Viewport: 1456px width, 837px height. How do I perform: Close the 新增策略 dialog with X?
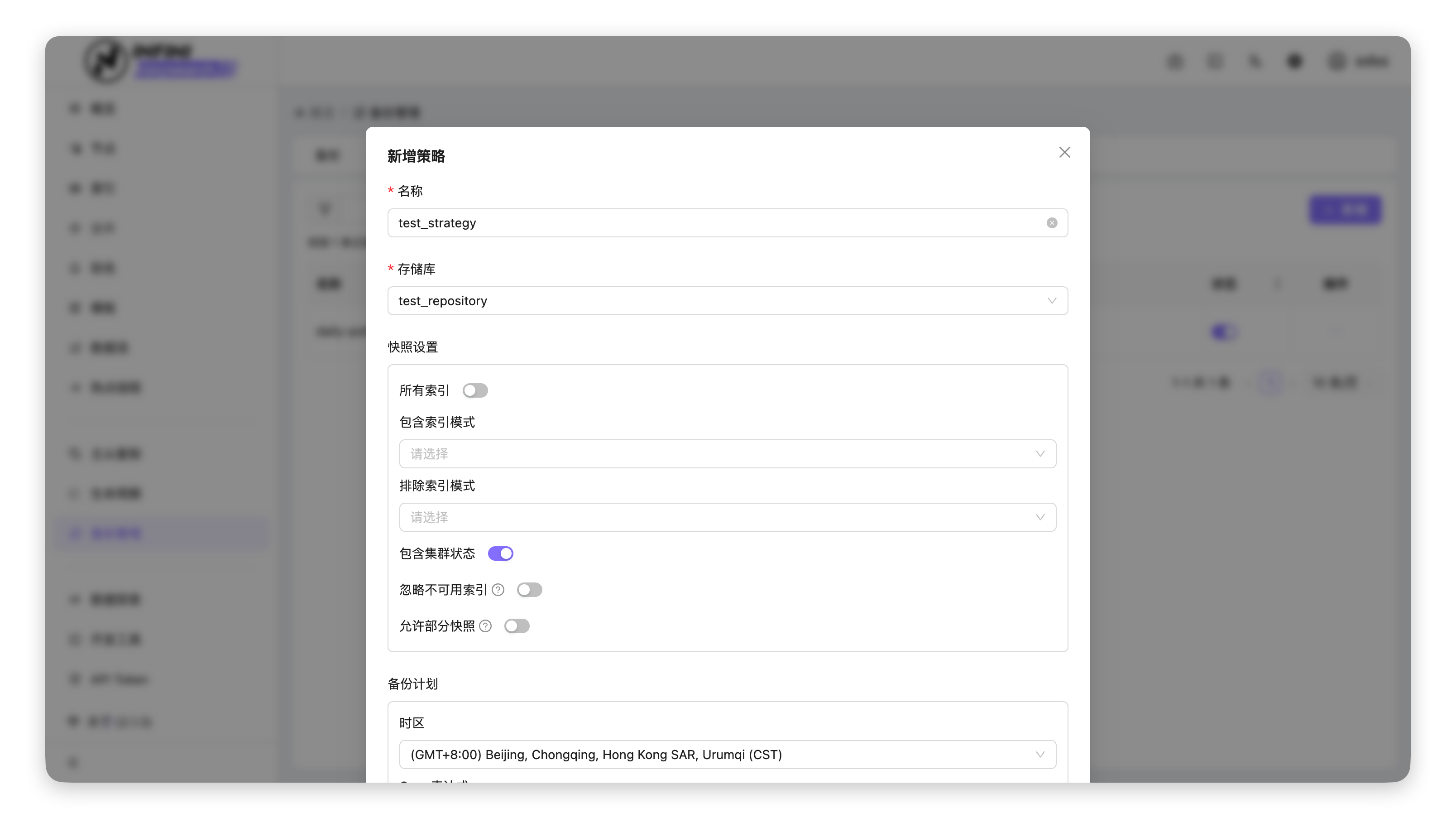1064,152
